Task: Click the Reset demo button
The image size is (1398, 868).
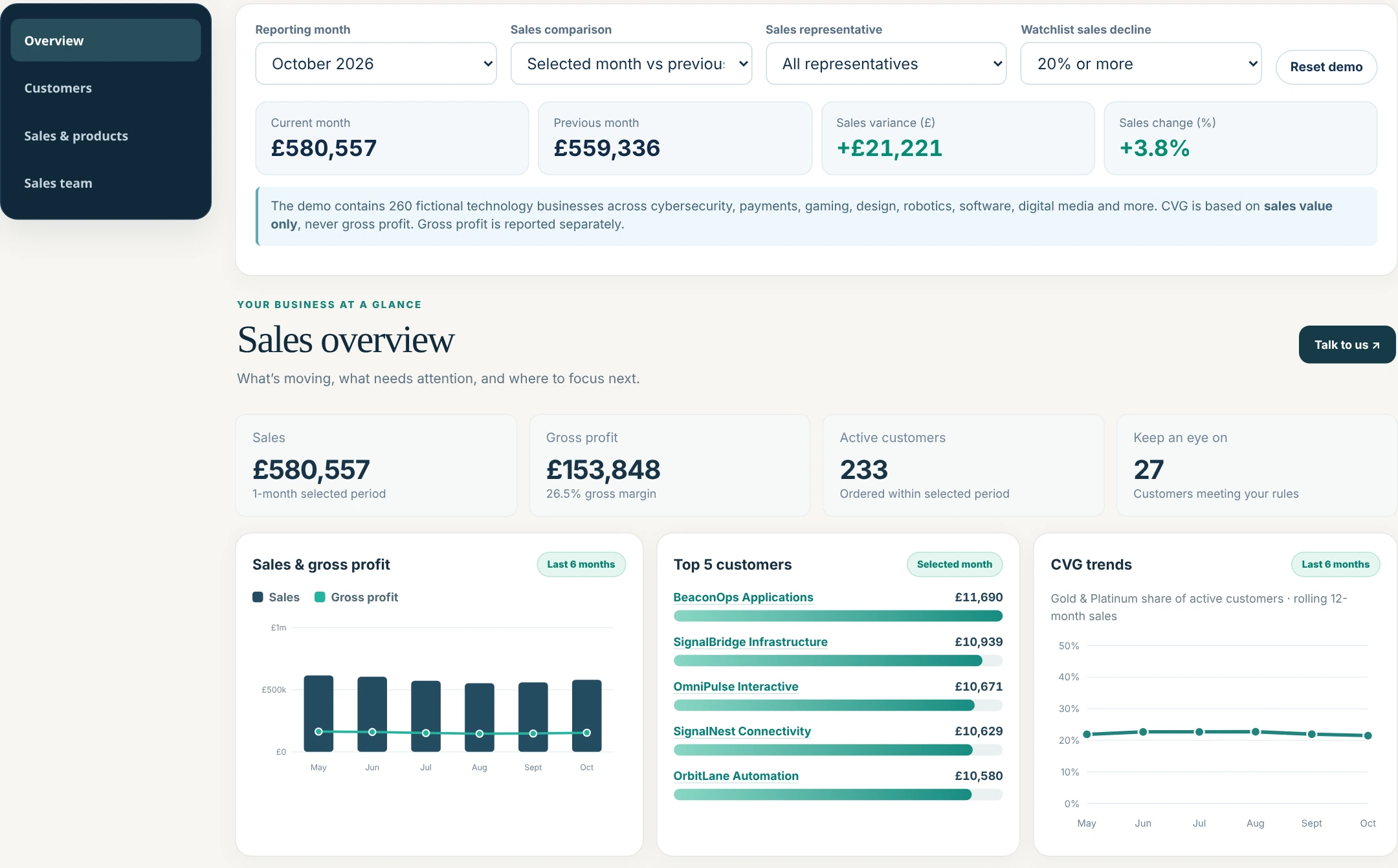Action: coord(1326,67)
